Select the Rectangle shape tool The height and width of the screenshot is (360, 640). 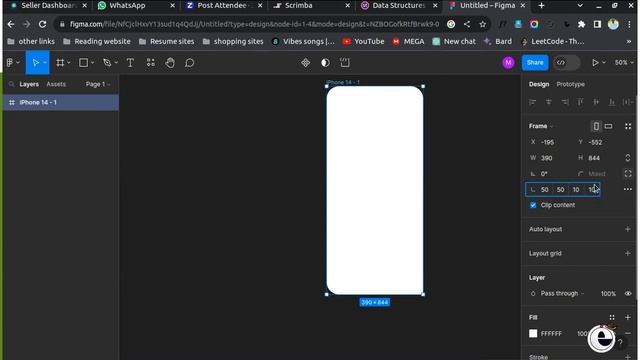point(83,62)
